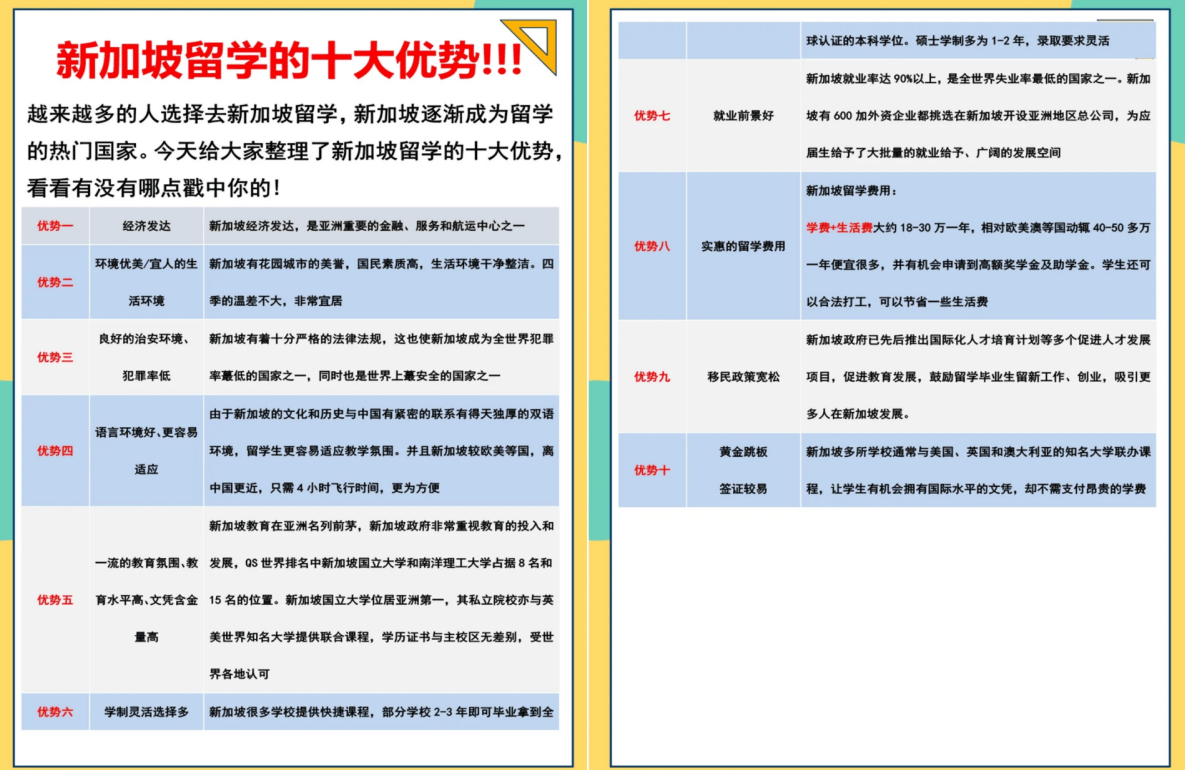
Task: Click the 环境优美/宜人的生活环境 cell
Action: (x=146, y=282)
